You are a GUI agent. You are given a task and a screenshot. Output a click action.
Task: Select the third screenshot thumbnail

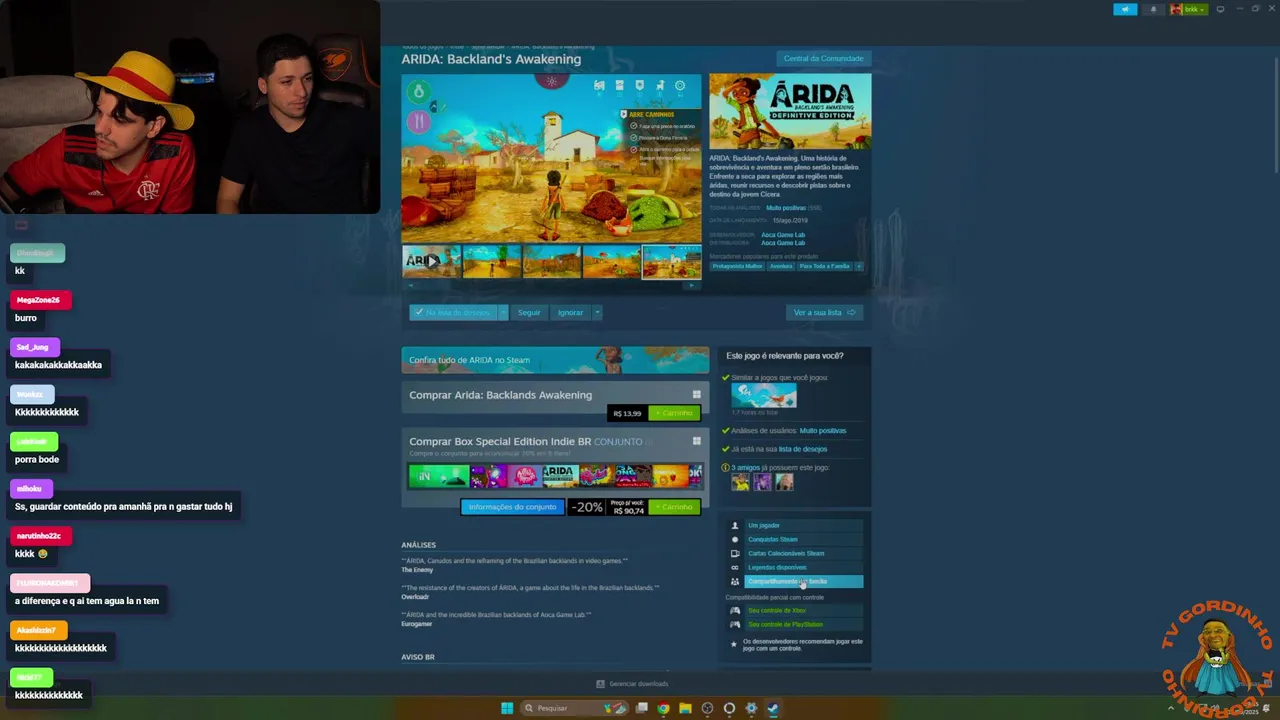click(x=551, y=262)
